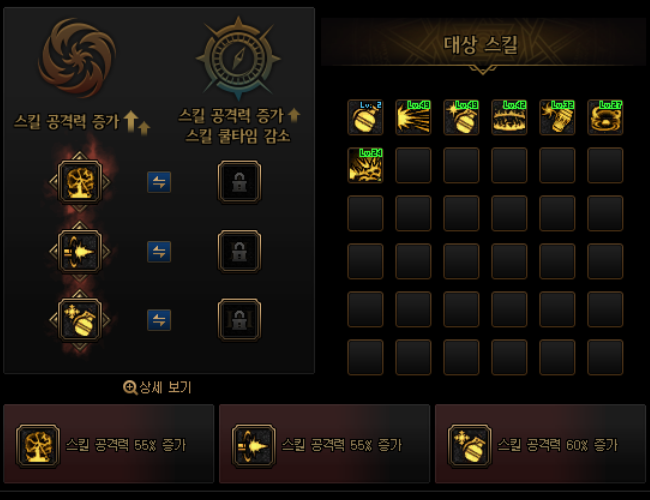The image size is (650, 500).
Task: Click the empty slot next to Lv 24 skill
Action: [x=413, y=165]
